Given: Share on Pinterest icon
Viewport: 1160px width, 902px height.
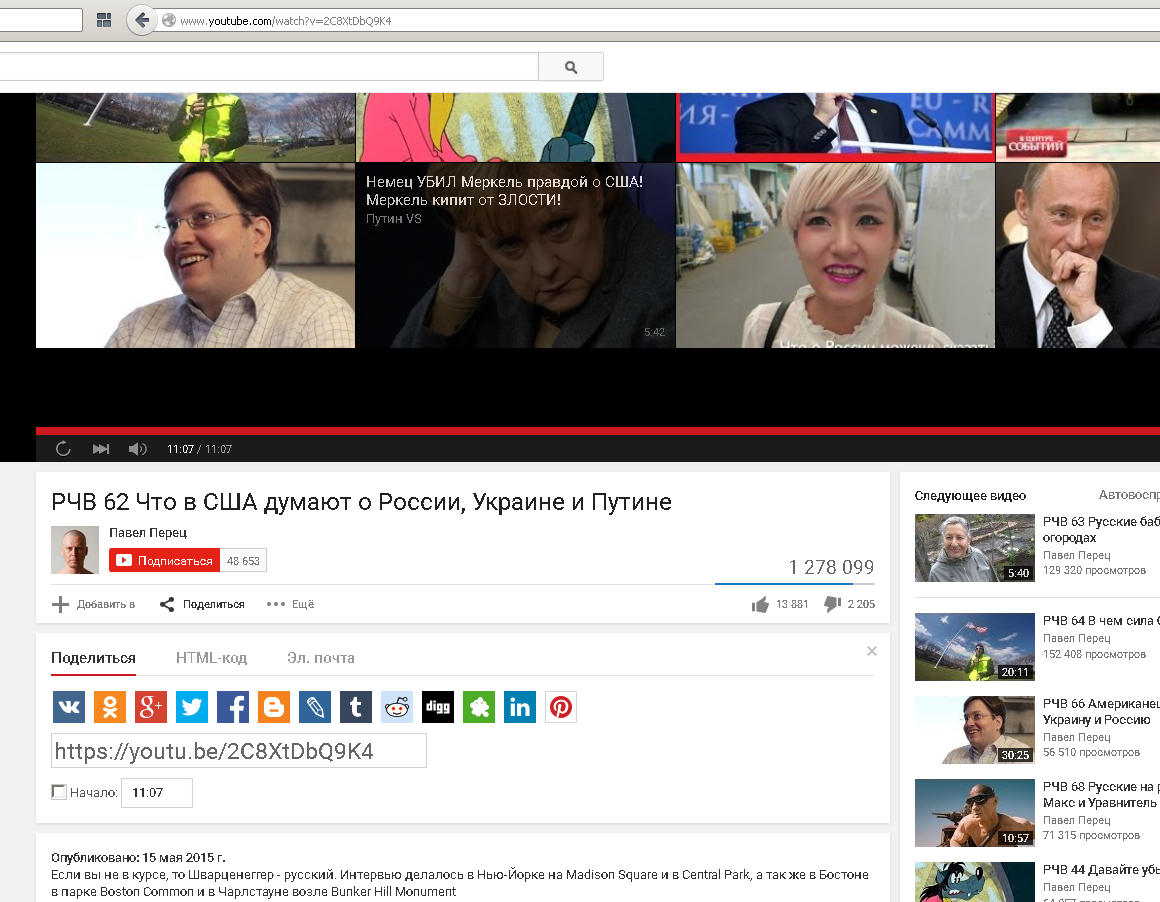Looking at the screenshot, I should 561,707.
